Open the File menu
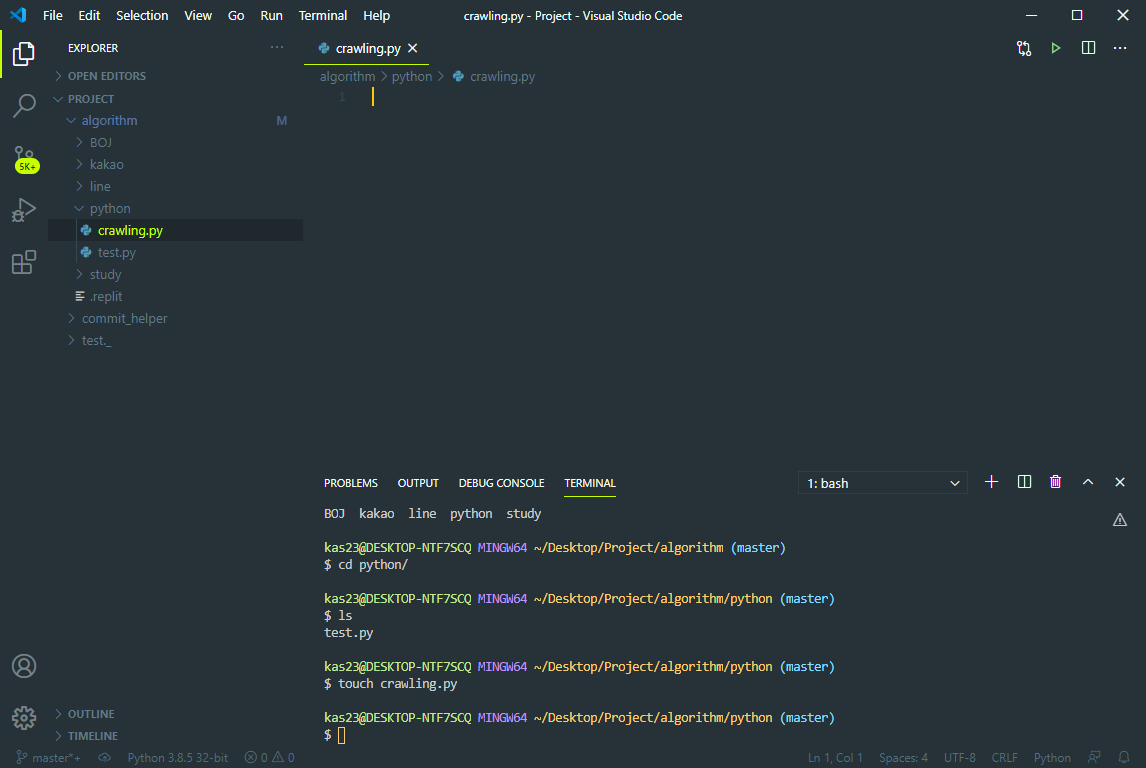The height and width of the screenshot is (768, 1146). pos(53,15)
